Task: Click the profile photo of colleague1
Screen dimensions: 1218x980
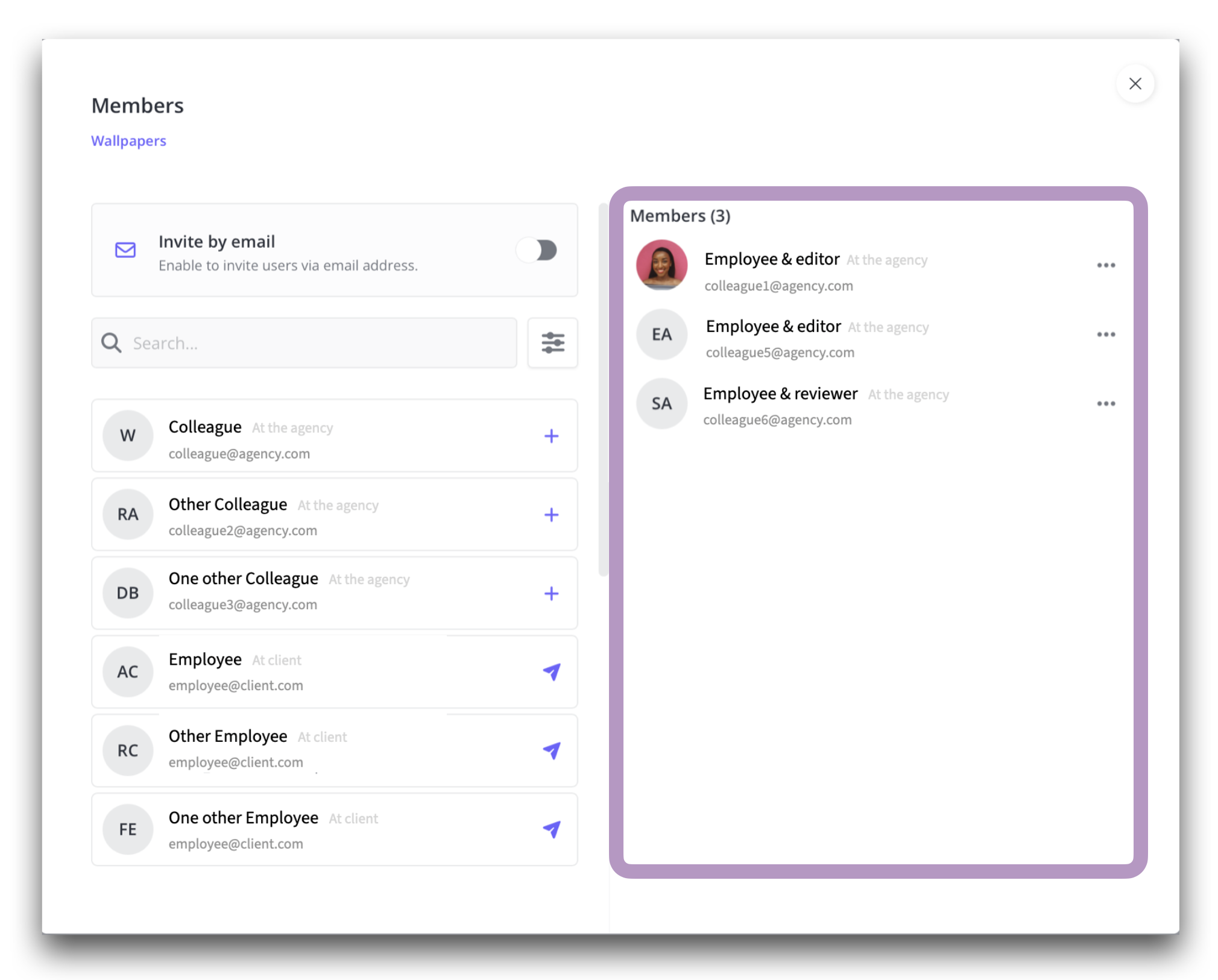Action: [x=661, y=265]
